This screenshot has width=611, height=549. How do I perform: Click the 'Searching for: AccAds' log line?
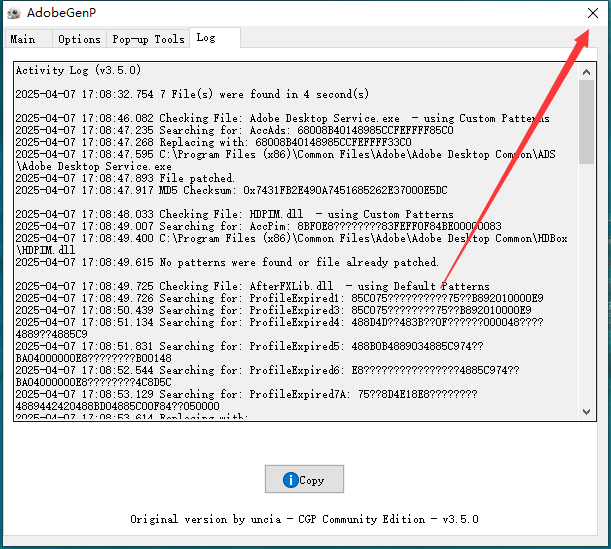click(x=234, y=130)
